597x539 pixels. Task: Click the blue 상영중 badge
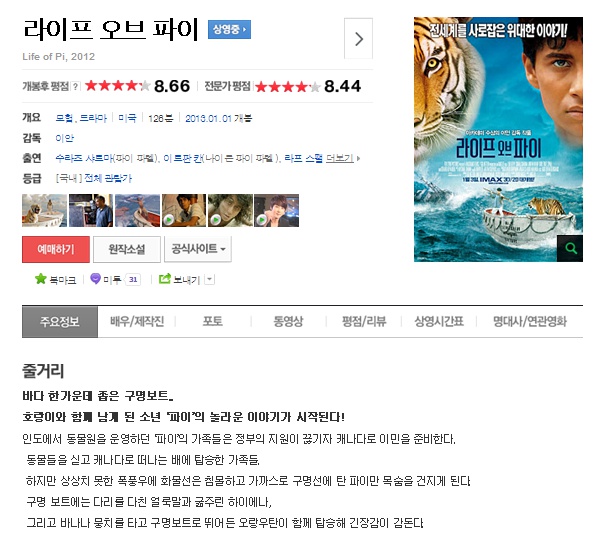click(x=229, y=29)
